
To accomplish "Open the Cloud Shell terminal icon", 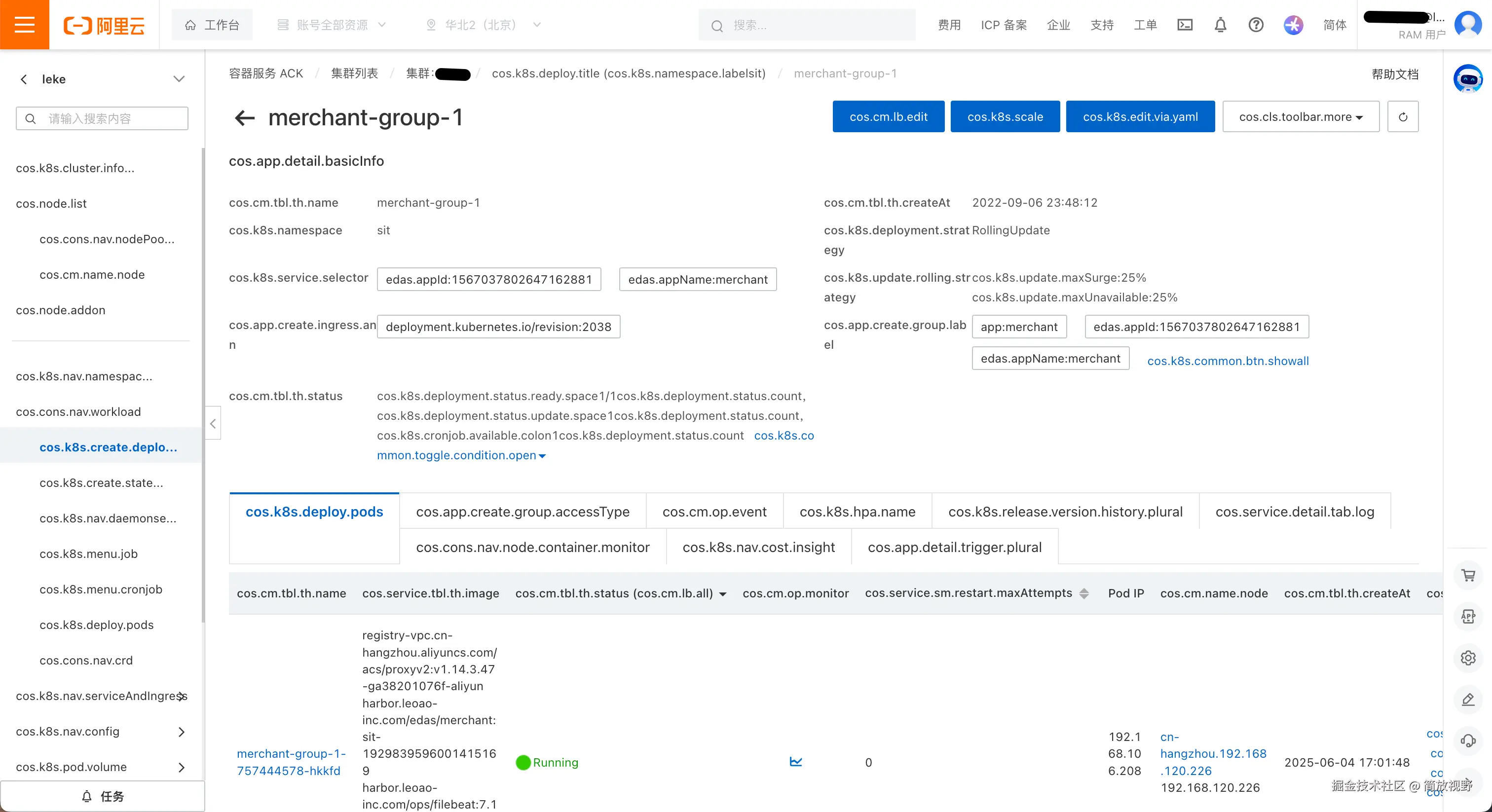I will pyautogui.click(x=1185, y=25).
